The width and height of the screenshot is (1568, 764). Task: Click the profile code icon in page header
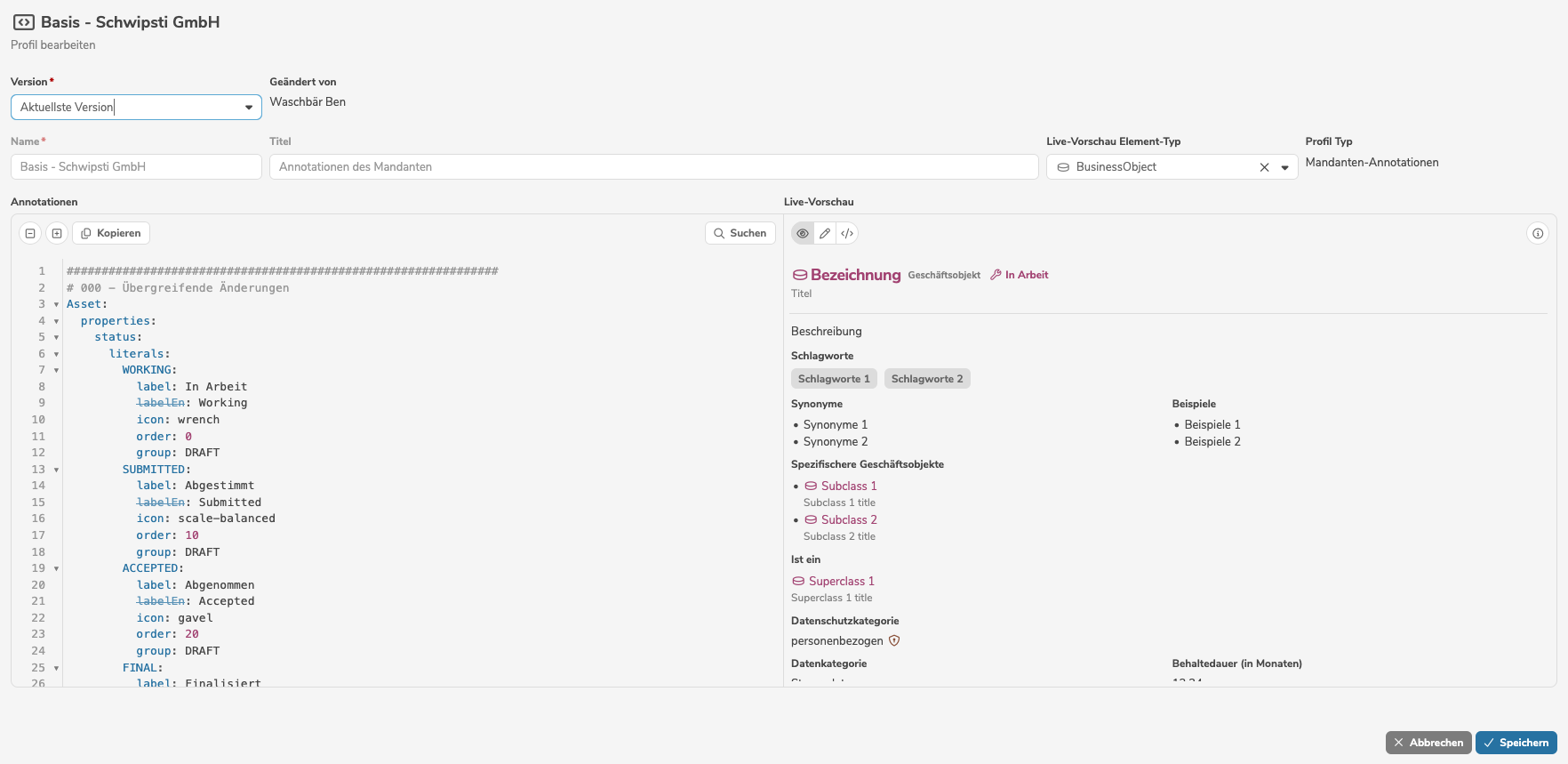(24, 22)
